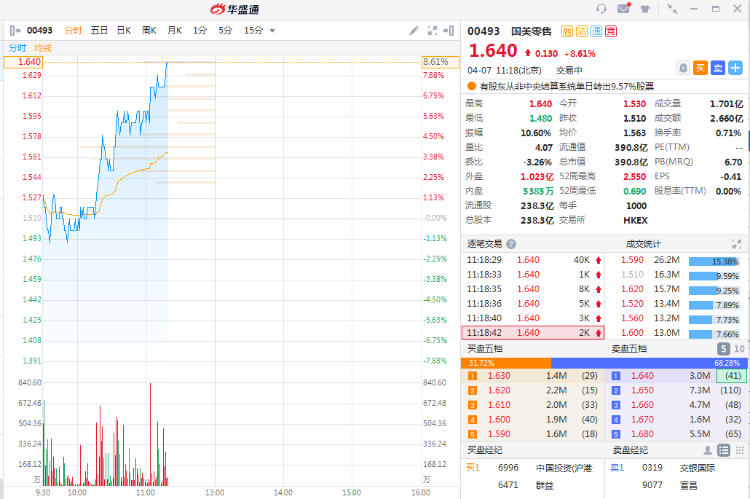Click the broker person icon beside 卖盘经纪
Screen dimensions: 750x499
707,450
